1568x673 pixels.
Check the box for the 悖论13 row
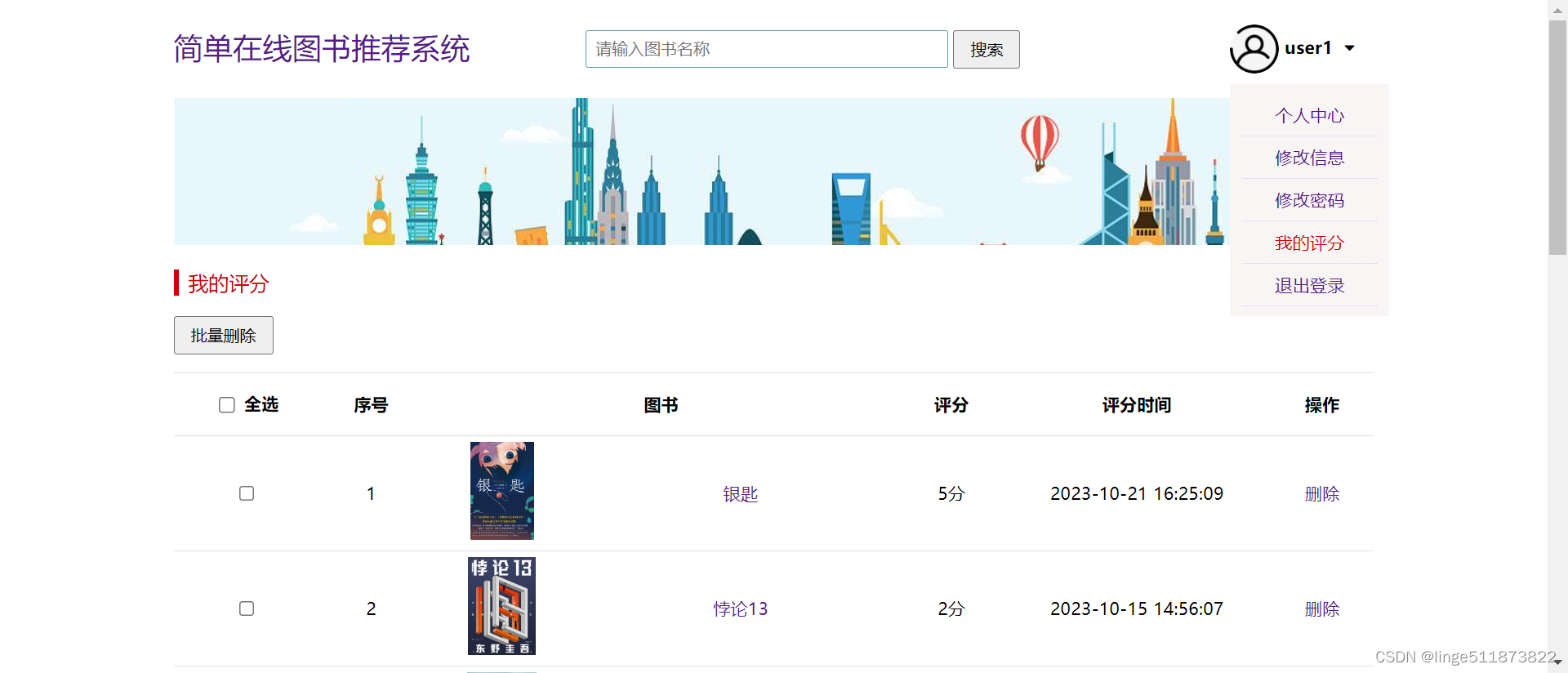coord(247,608)
